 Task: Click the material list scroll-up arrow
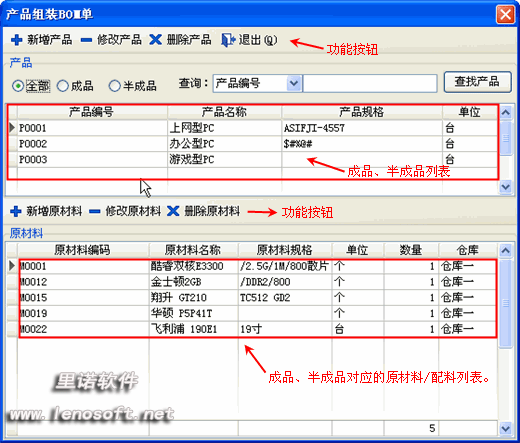pyautogui.click(x=506, y=250)
